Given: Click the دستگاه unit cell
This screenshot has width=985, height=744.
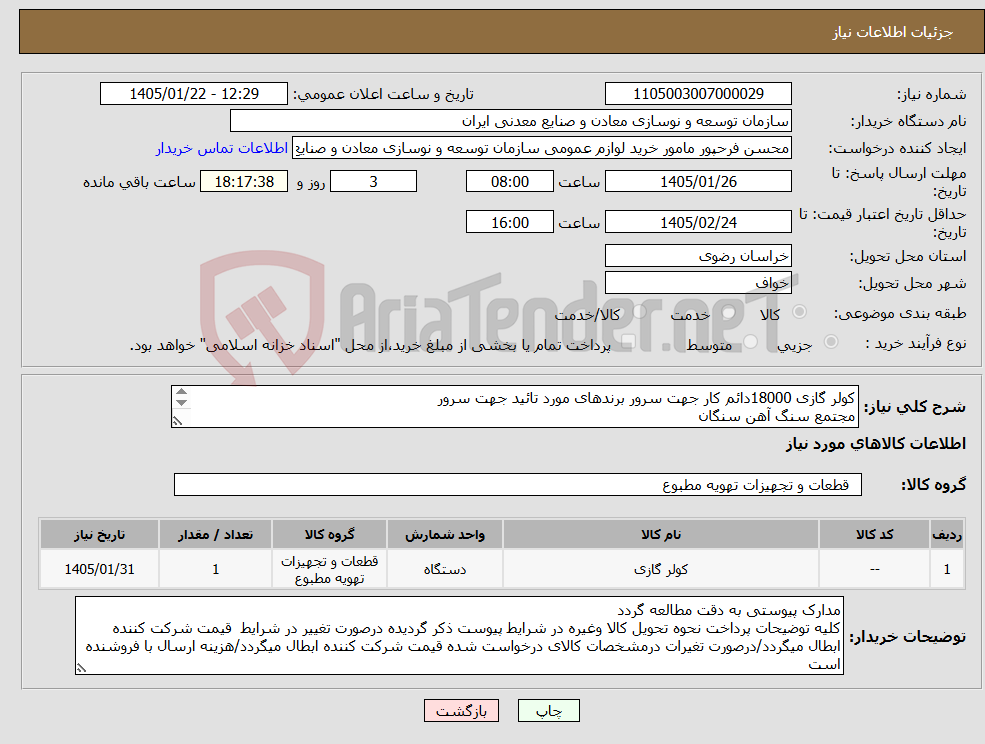Looking at the screenshot, I should pos(445,569).
